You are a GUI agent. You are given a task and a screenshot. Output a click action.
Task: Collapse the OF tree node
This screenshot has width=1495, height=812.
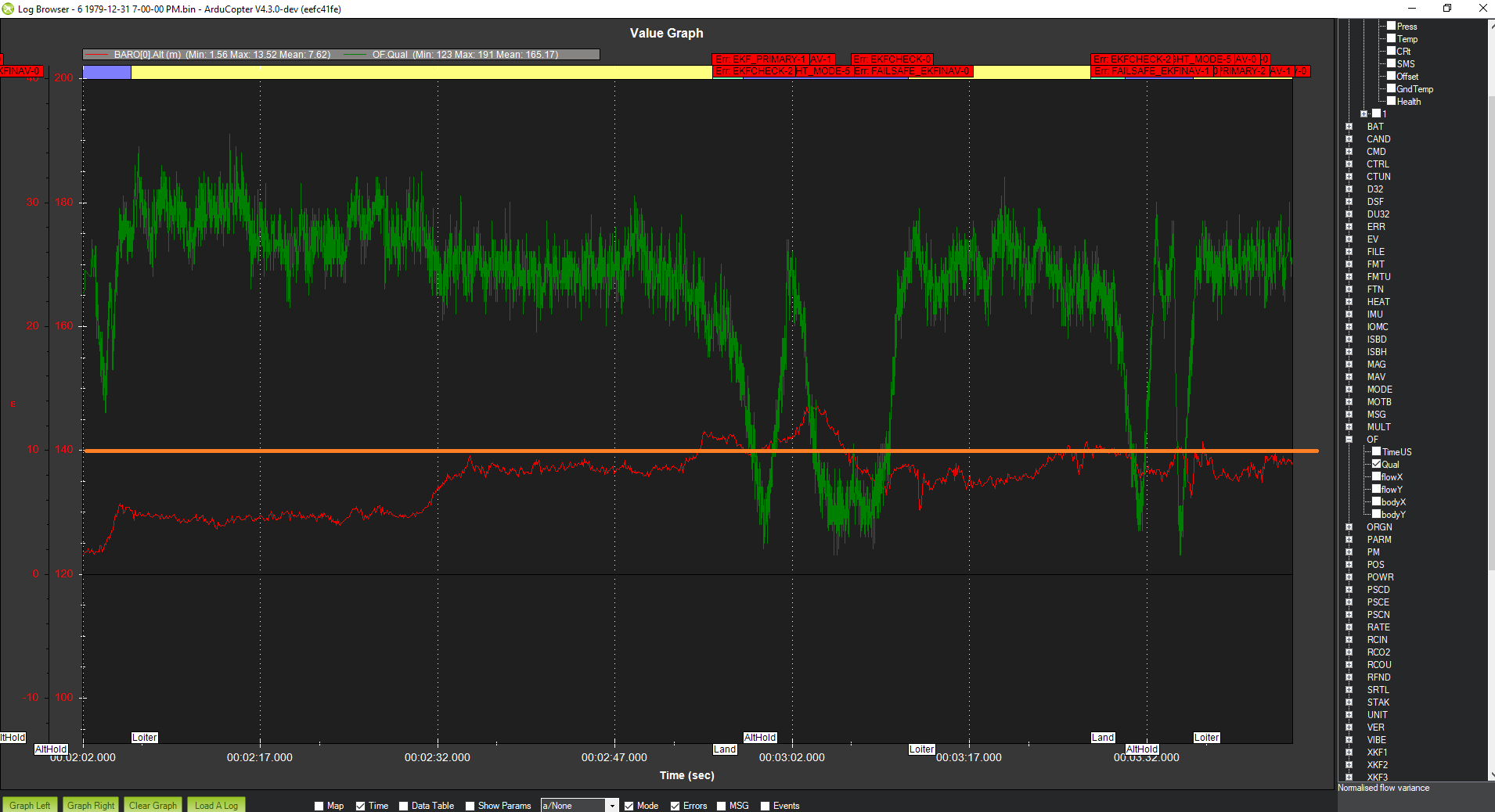click(1349, 440)
